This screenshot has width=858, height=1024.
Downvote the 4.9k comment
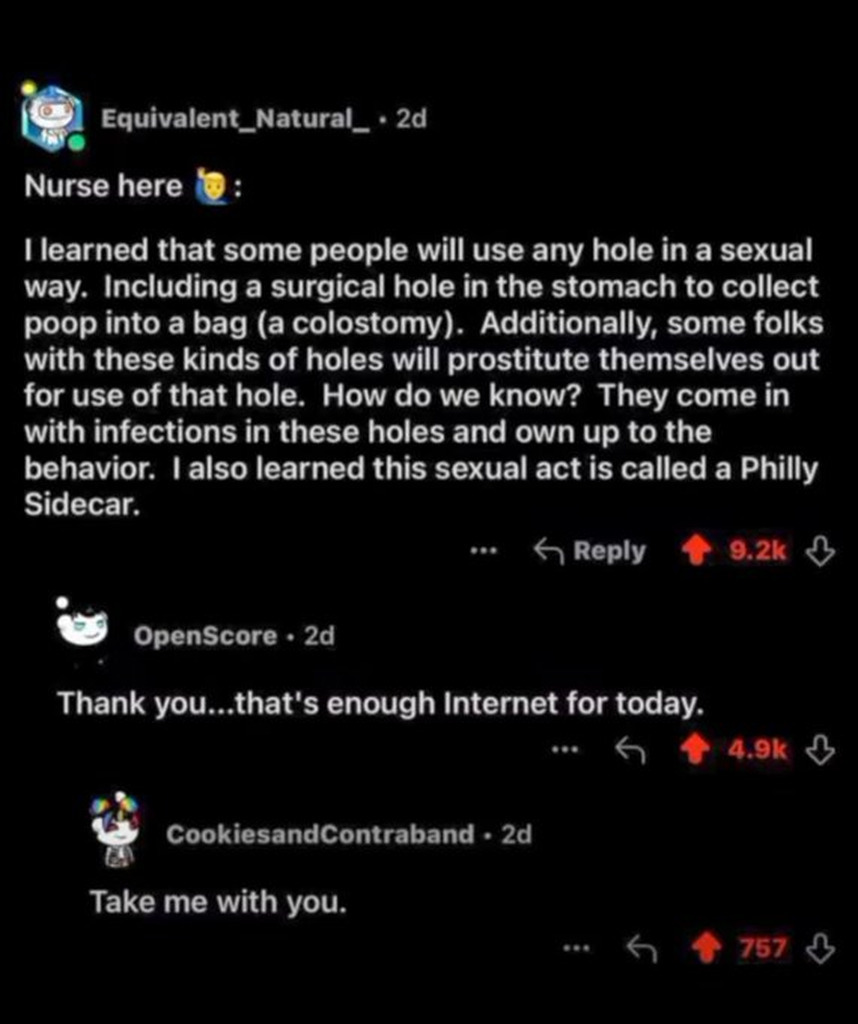tap(820, 749)
